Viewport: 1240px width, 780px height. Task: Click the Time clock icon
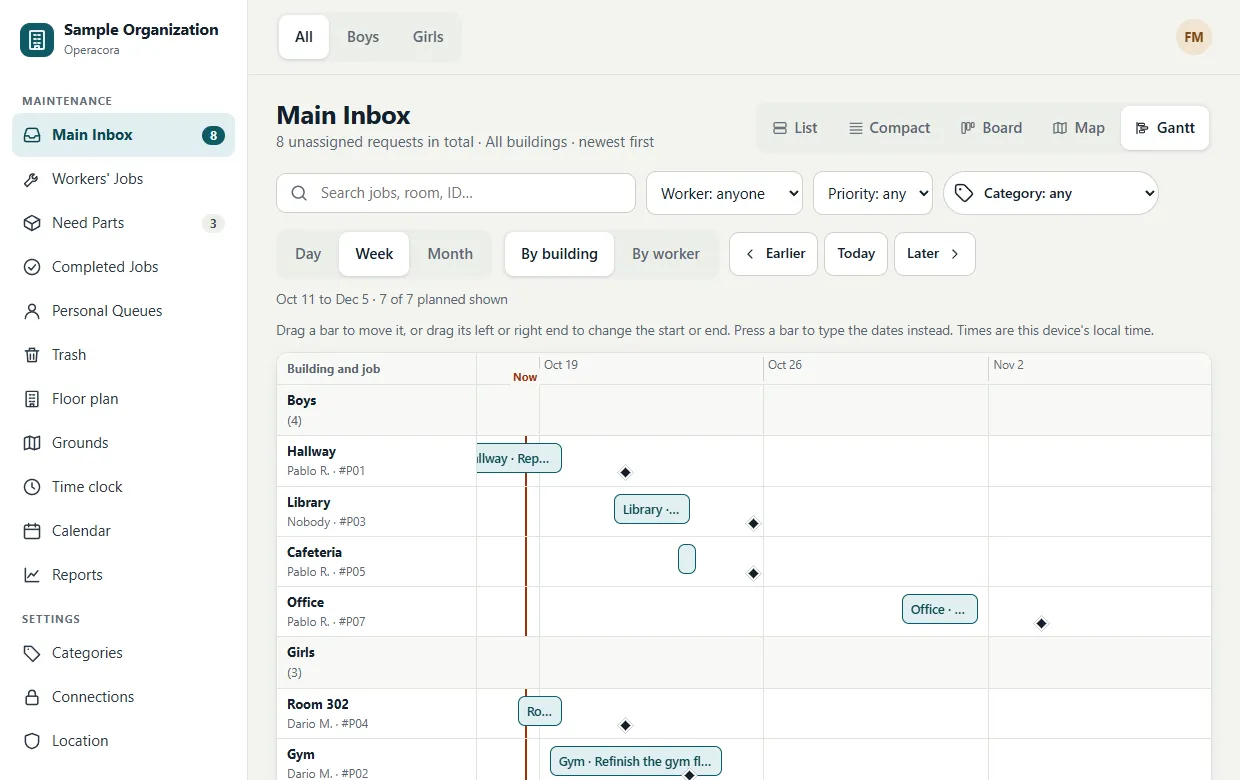point(32,487)
